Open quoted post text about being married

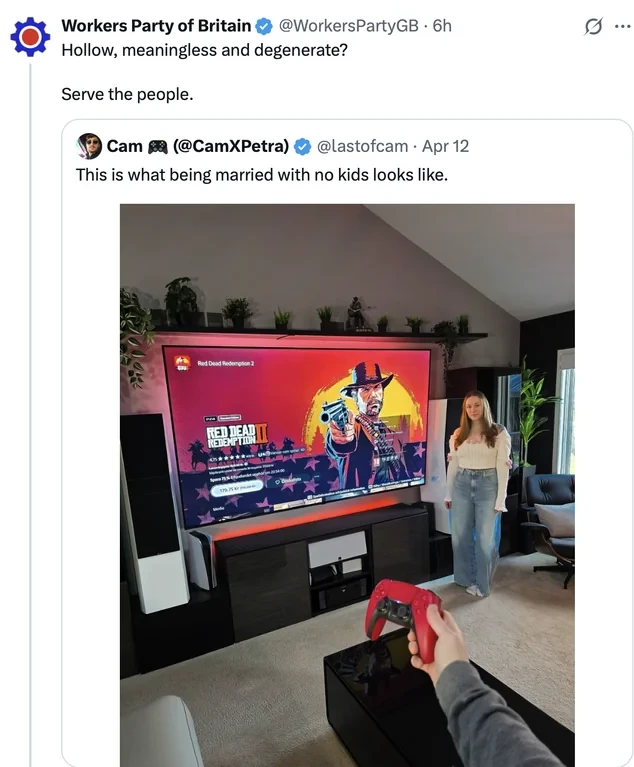(262, 175)
